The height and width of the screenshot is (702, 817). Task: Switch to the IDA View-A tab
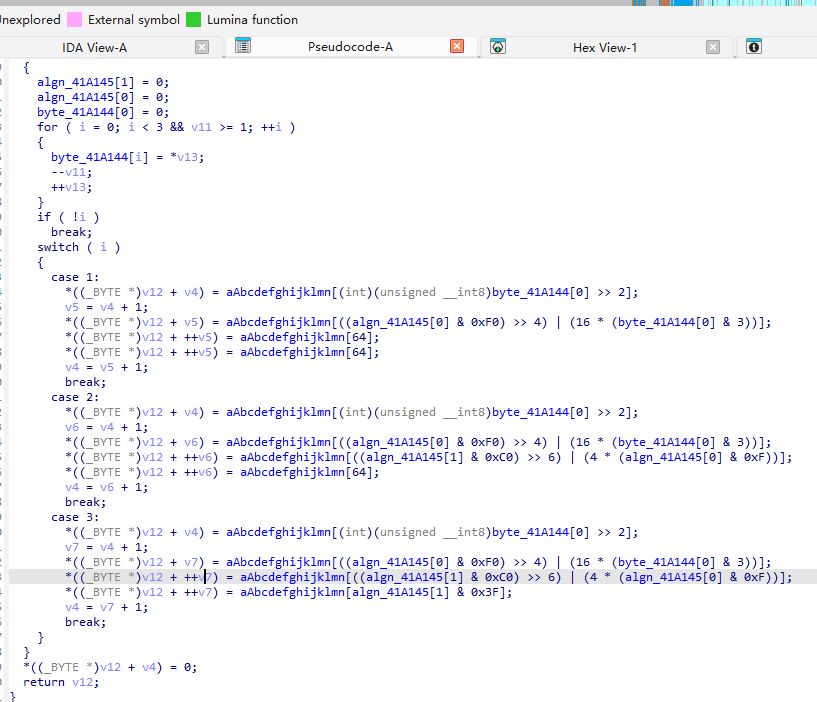pos(95,47)
